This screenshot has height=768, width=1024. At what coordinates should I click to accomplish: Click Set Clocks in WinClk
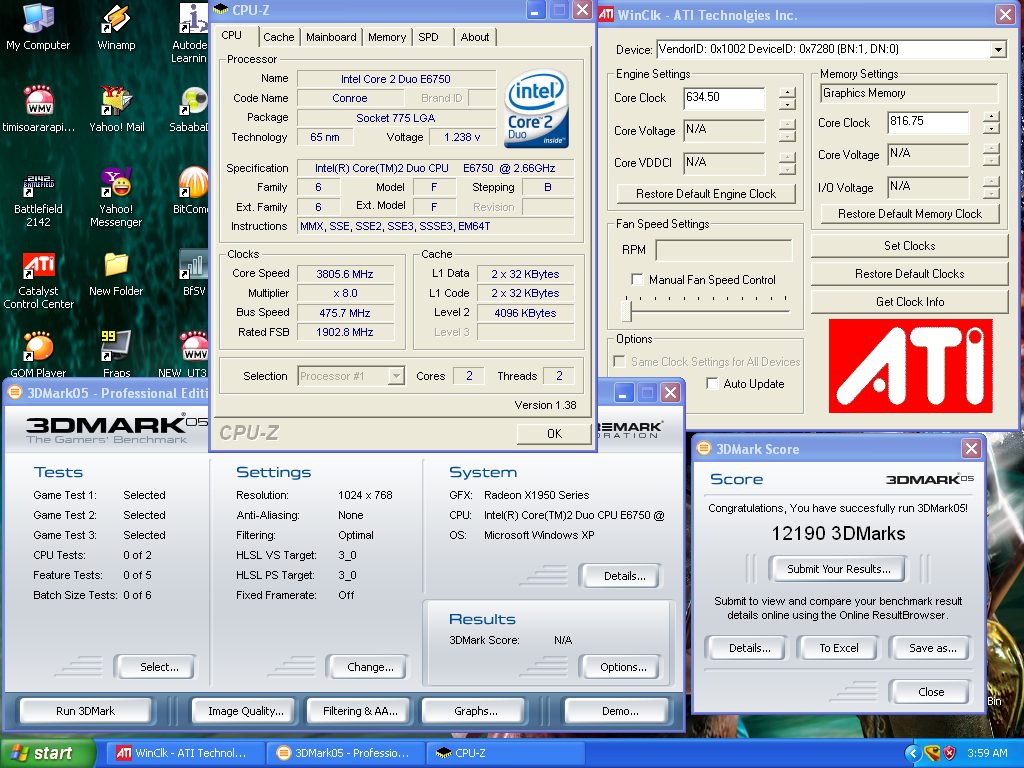pyautogui.click(x=909, y=246)
